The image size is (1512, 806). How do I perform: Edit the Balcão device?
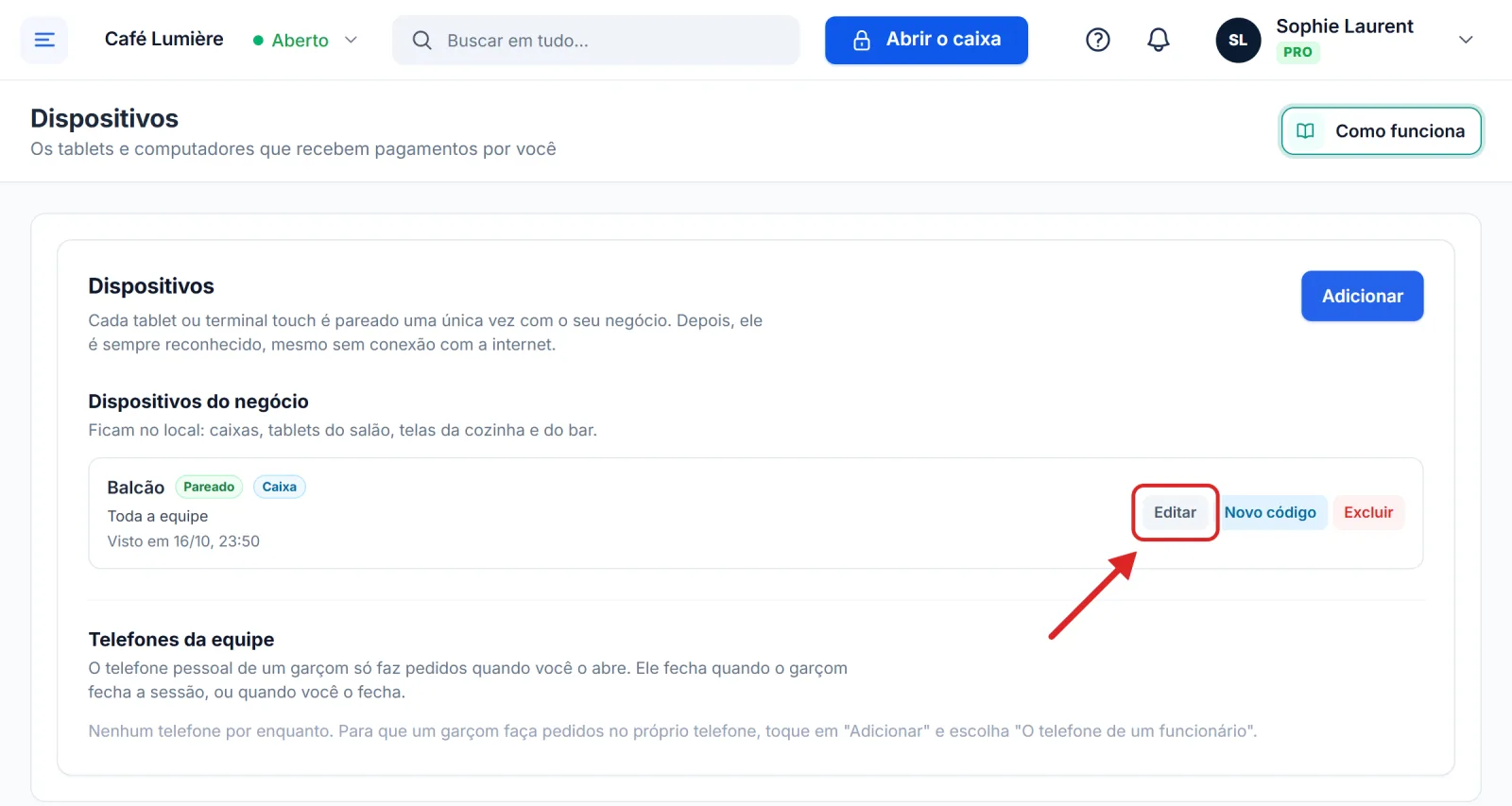(x=1175, y=512)
